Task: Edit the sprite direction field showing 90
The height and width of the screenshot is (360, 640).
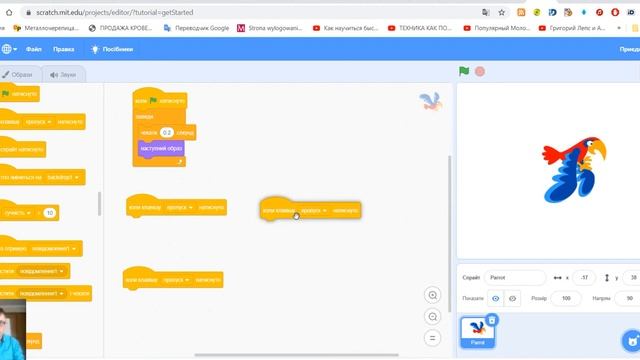Action: click(x=628, y=298)
